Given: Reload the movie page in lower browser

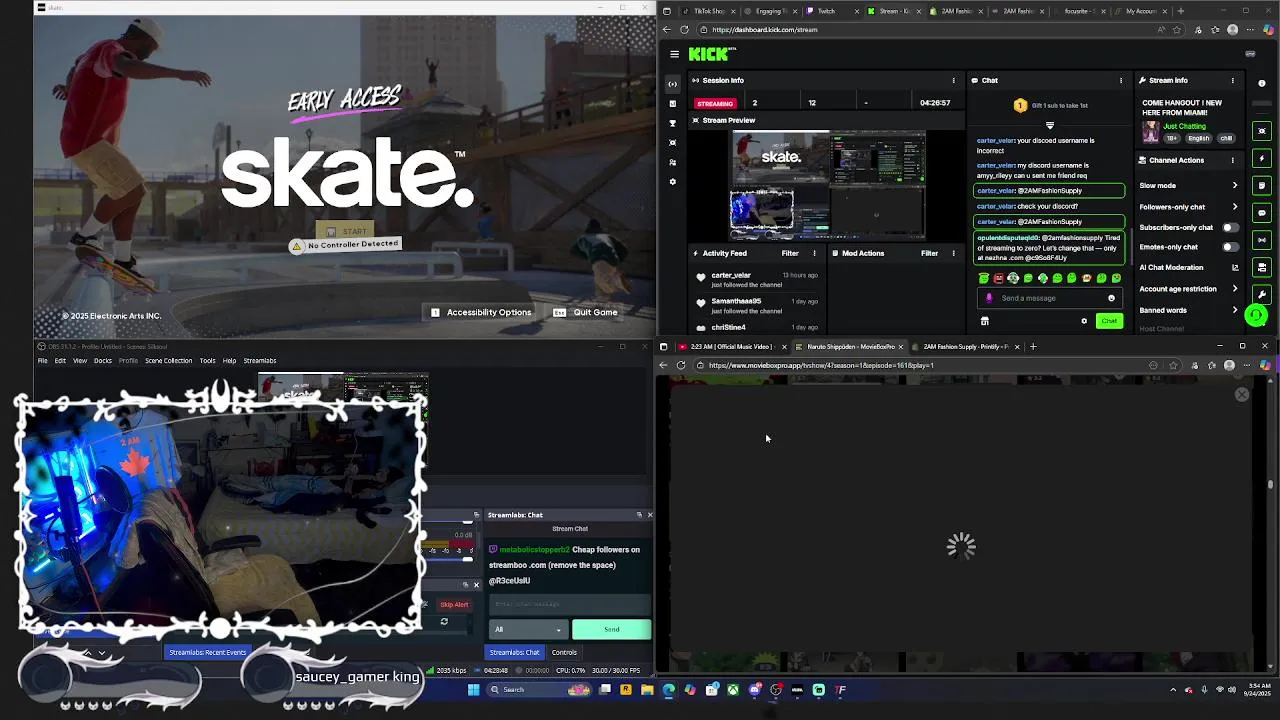Looking at the screenshot, I should [x=681, y=365].
